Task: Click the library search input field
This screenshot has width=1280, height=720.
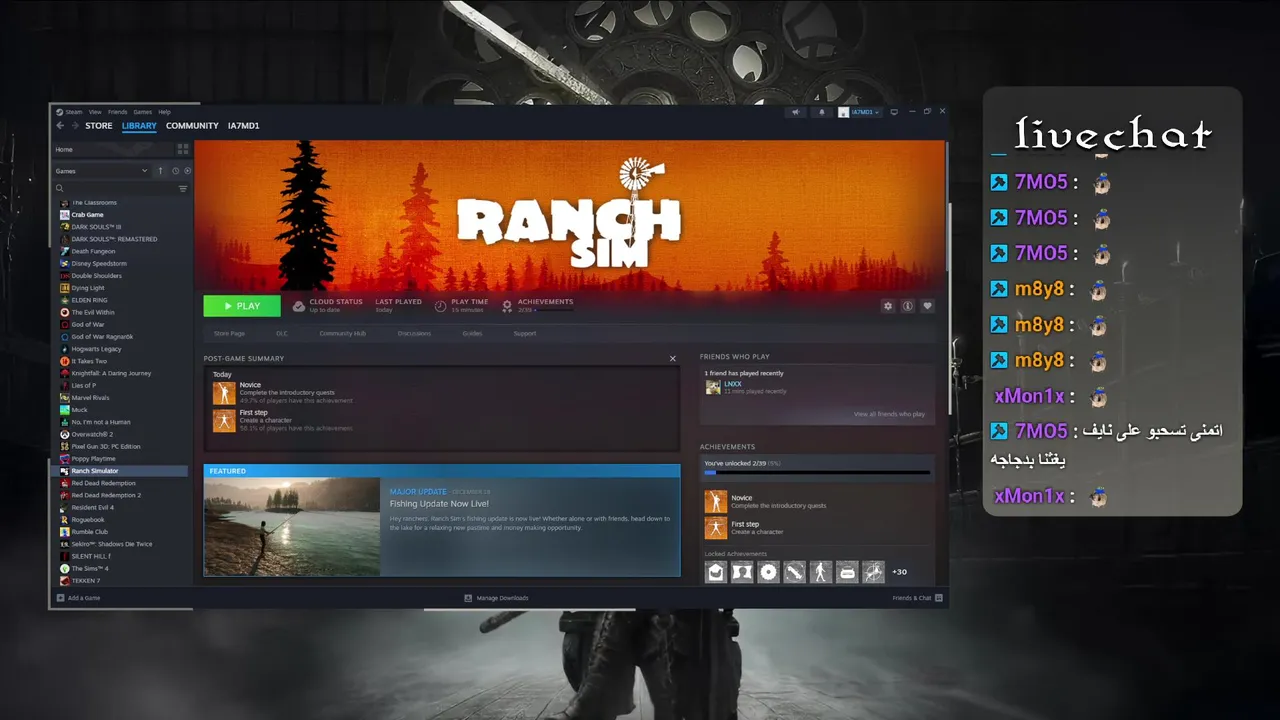Action: pos(120,188)
